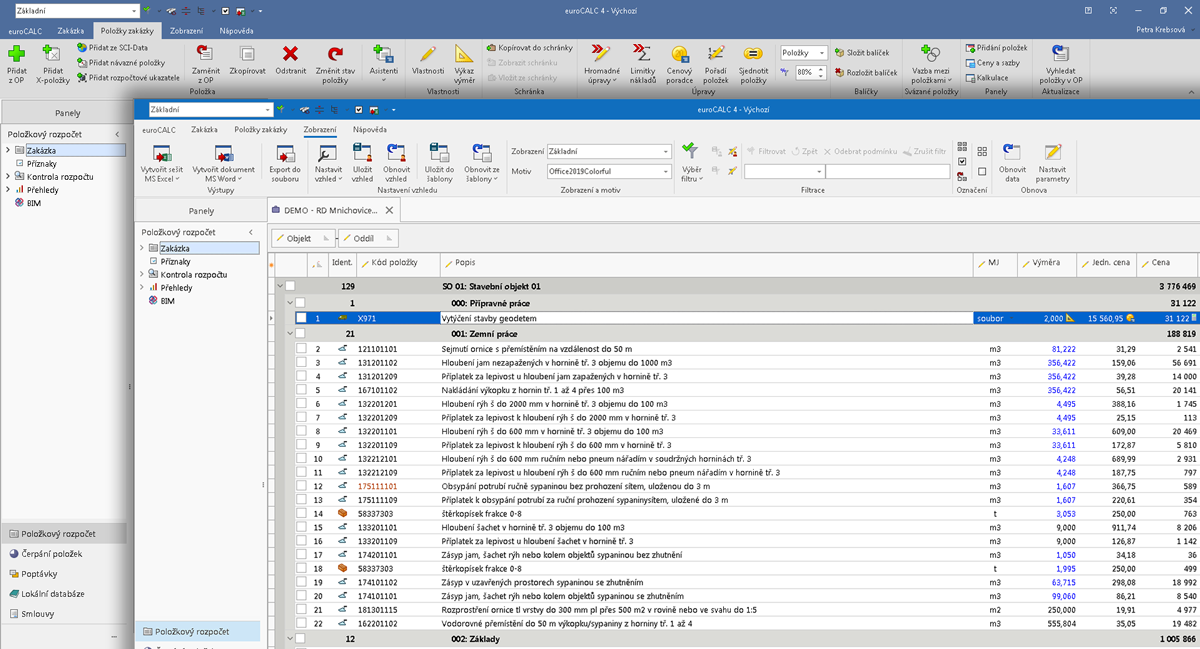The height and width of the screenshot is (649, 1200).
Task: Open Motiv combo box Office2019Colorful
Action: 608,172
